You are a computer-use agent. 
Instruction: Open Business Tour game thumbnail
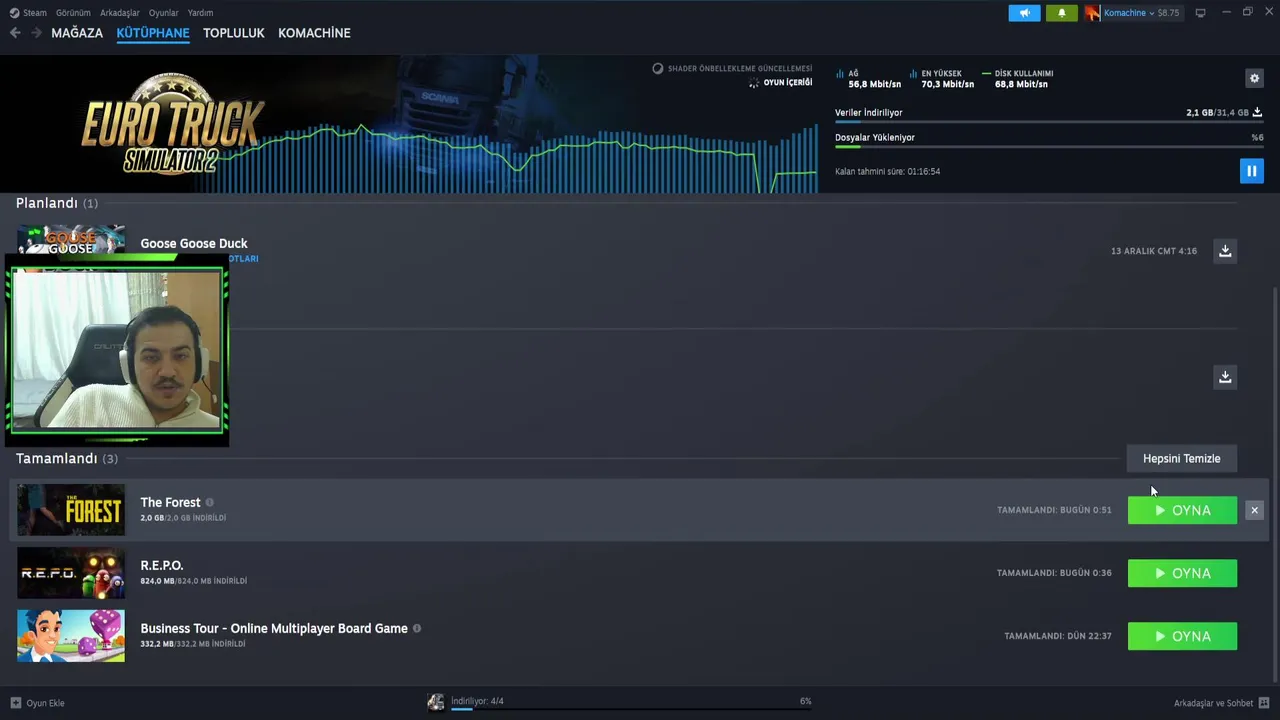71,636
